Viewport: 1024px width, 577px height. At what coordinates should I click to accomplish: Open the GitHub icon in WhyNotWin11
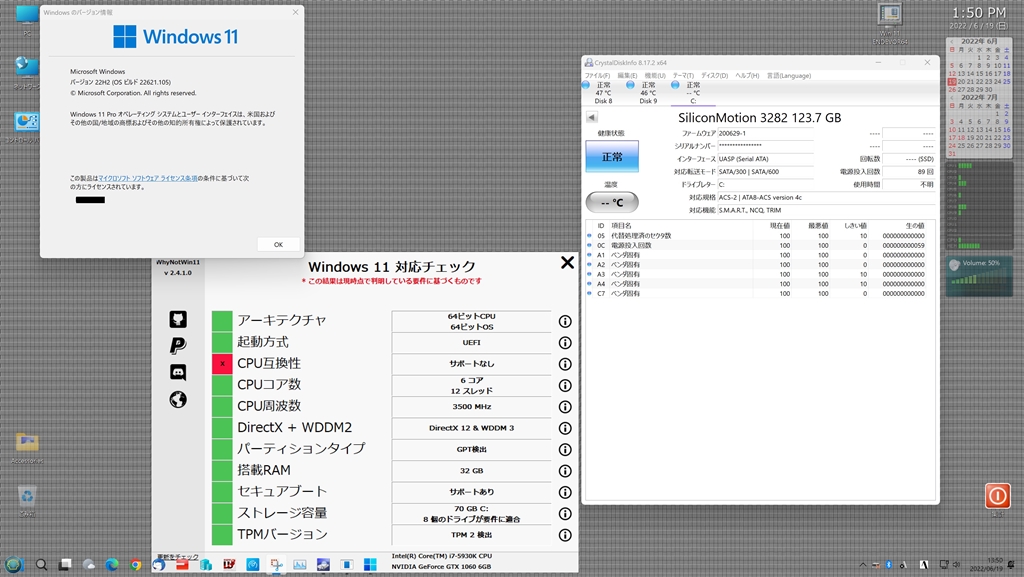click(x=178, y=320)
